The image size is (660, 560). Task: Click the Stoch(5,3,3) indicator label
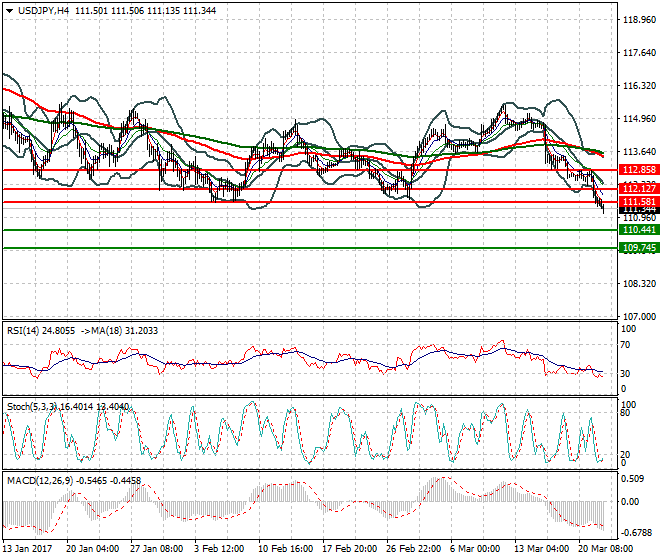34,406
